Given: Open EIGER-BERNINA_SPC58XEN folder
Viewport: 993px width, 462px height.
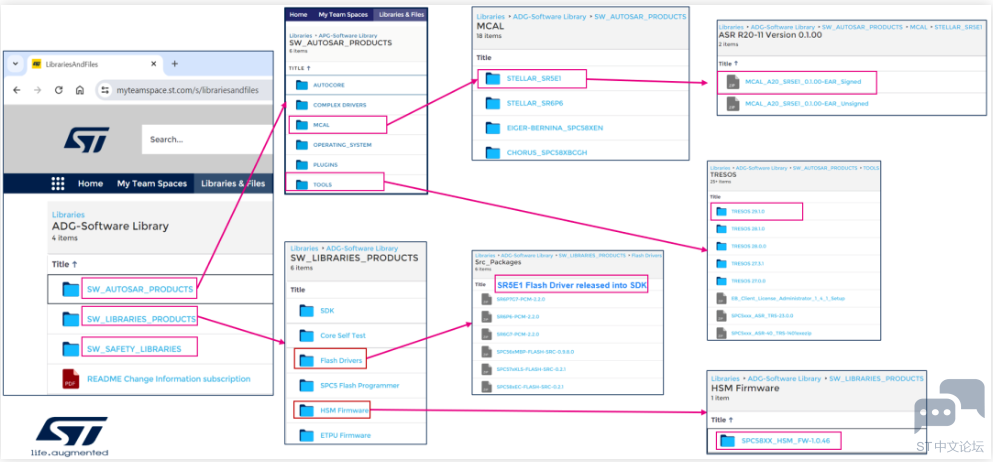Looking at the screenshot, I should pos(555,128).
